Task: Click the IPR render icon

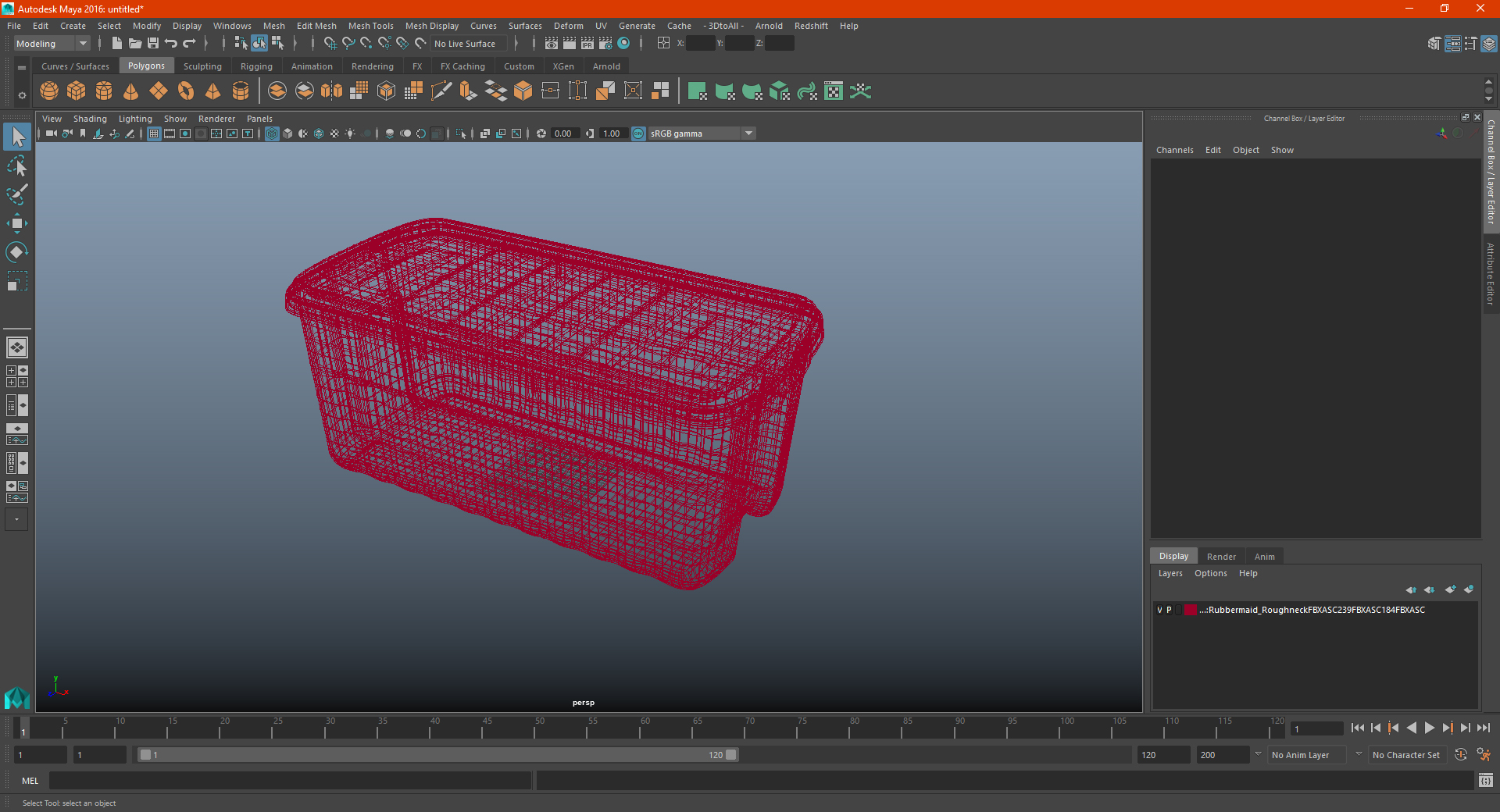Action: (587, 44)
